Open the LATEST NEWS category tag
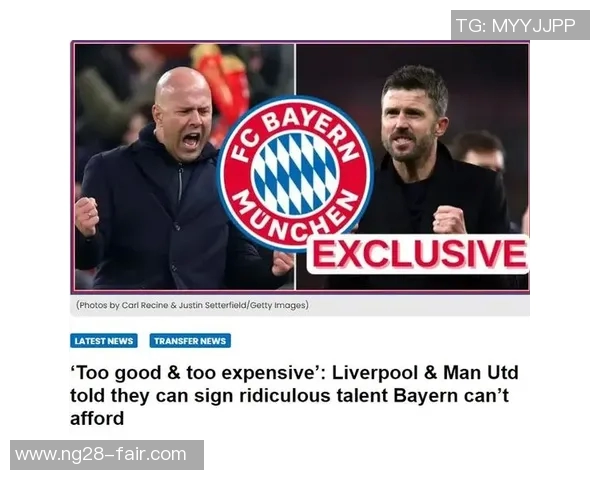 tap(104, 341)
